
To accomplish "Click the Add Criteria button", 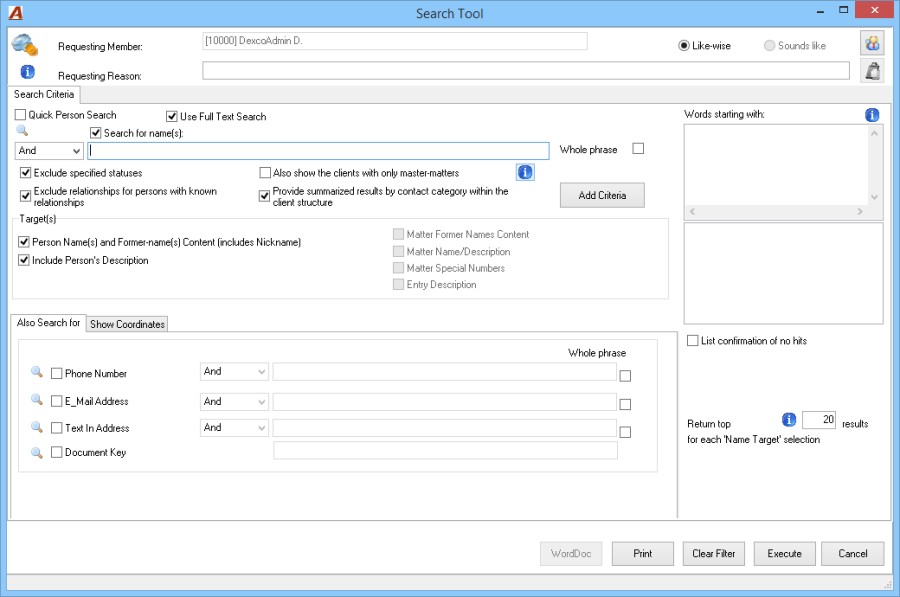I will click(x=602, y=195).
